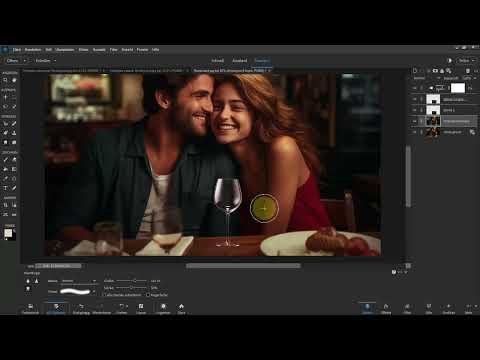The height and width of the screenshot is (360, 480).
Task: Open the Bearbeiten menu
Action: (x=33, y=50)
